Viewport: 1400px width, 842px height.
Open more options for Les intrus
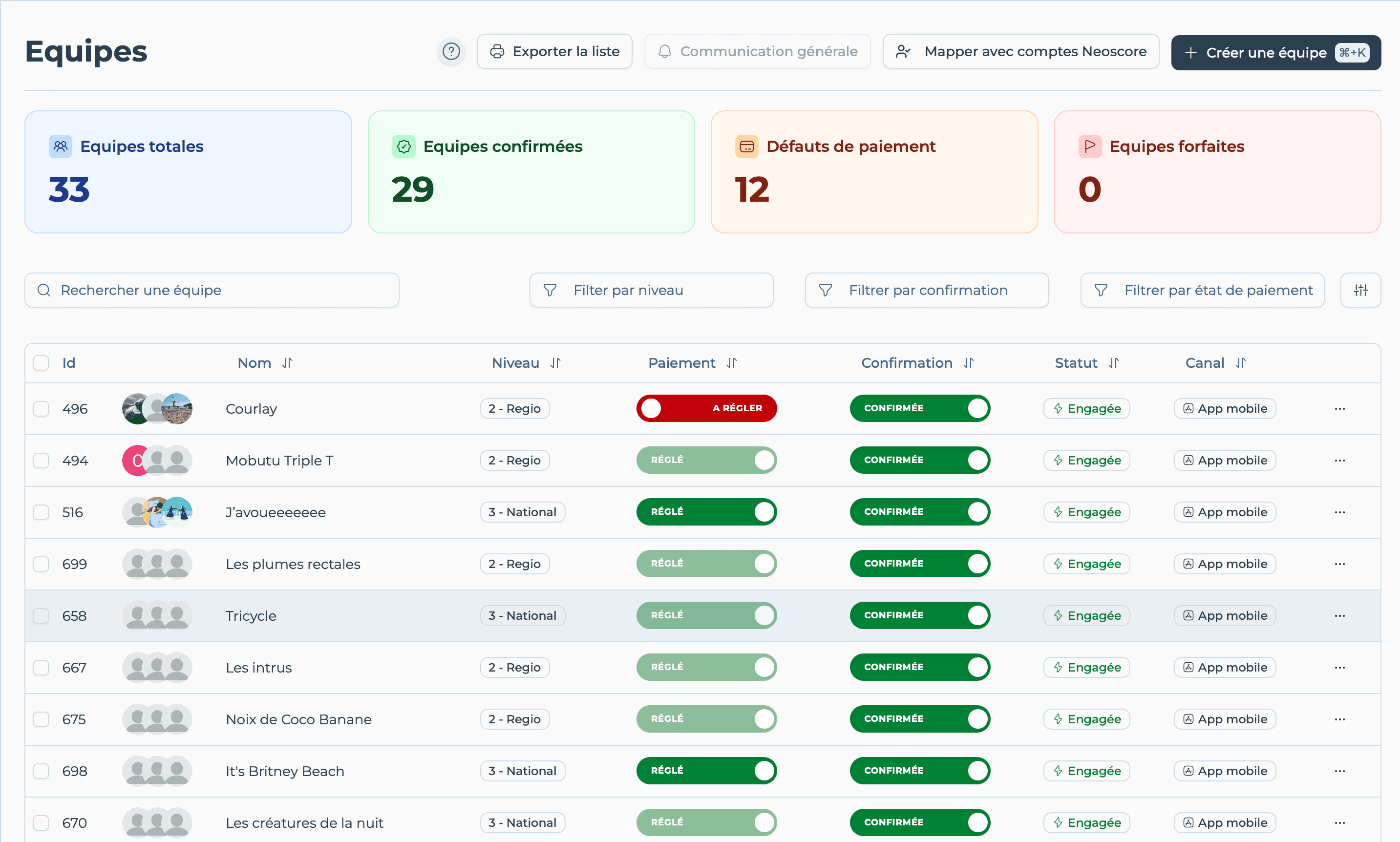pyautogui.click(x=1340, y=667)
